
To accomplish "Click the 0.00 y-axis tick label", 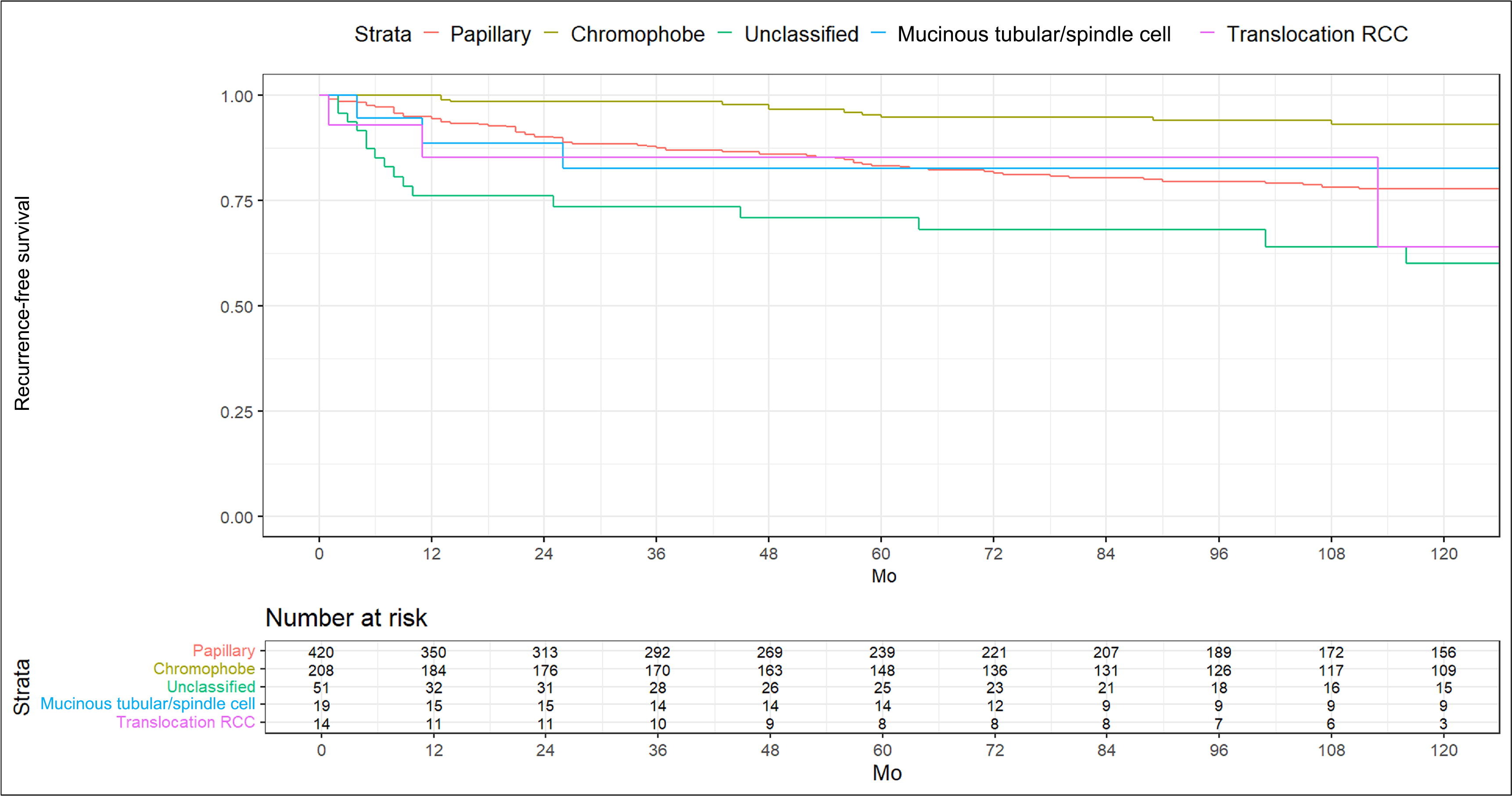I will 237,517.
